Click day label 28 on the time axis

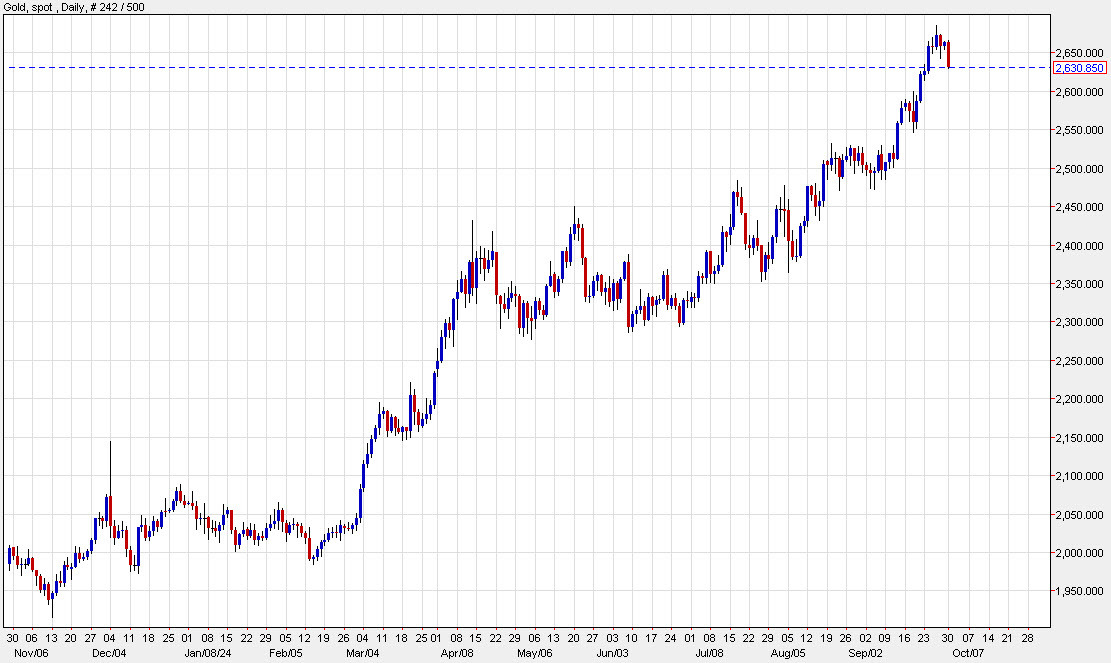coord(1027,638)
